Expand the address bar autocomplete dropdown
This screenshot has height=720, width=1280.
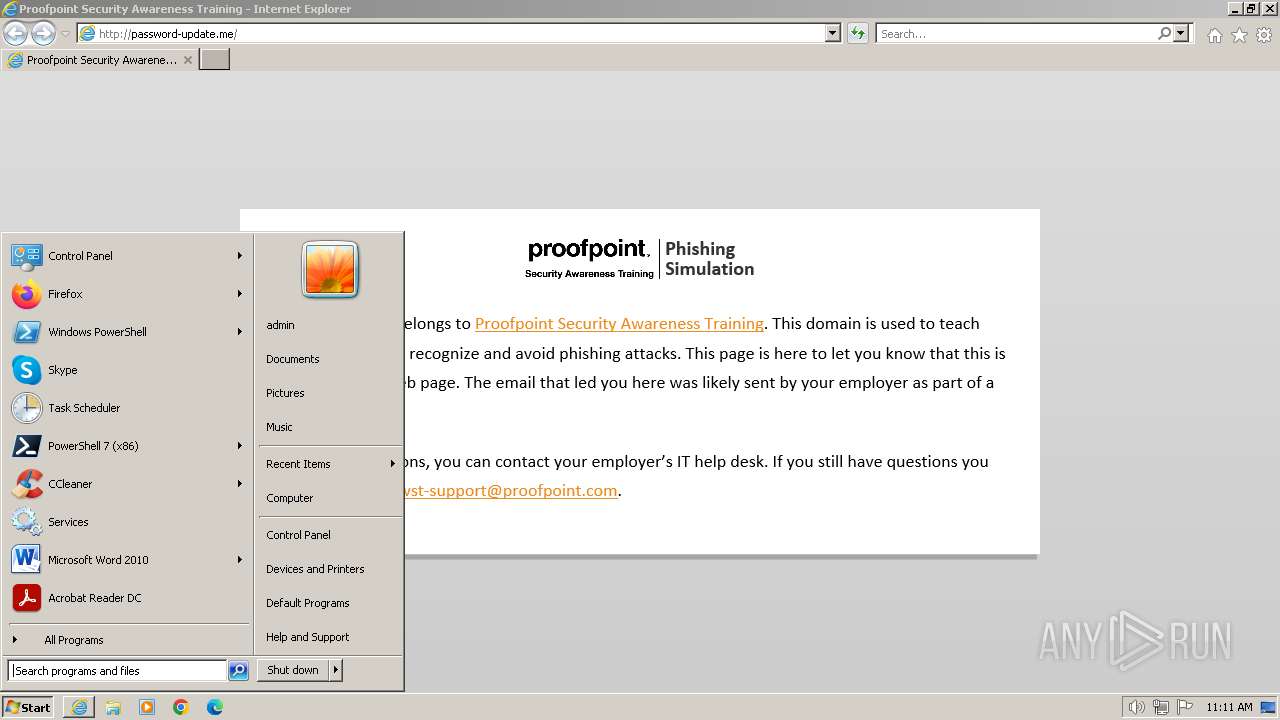tap(833, 33)
